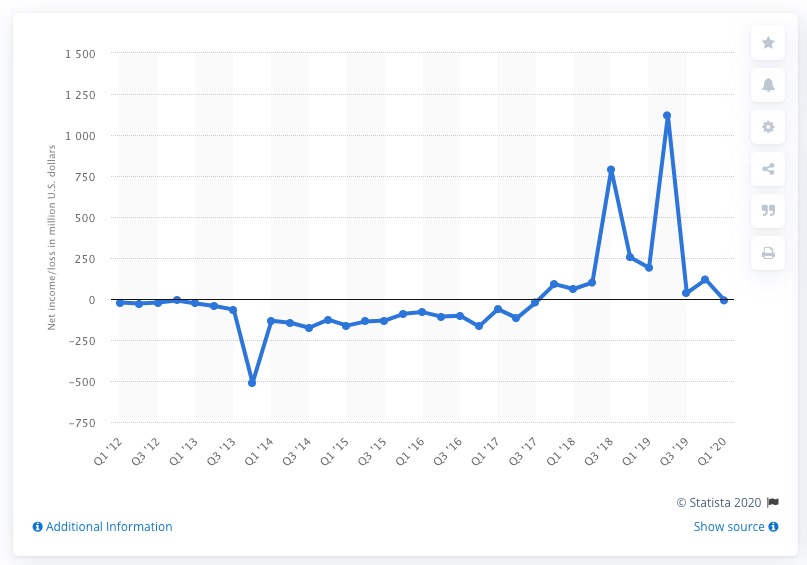Click the Q1 '16 x-axis label
The width and height of the screenshot is (807, 565).
(x=410, y=451)
